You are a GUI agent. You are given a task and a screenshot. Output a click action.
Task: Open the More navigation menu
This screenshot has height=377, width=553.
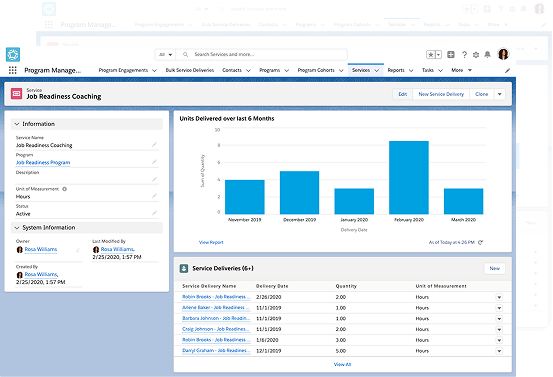pyautogui.click(x=461, y=70)
